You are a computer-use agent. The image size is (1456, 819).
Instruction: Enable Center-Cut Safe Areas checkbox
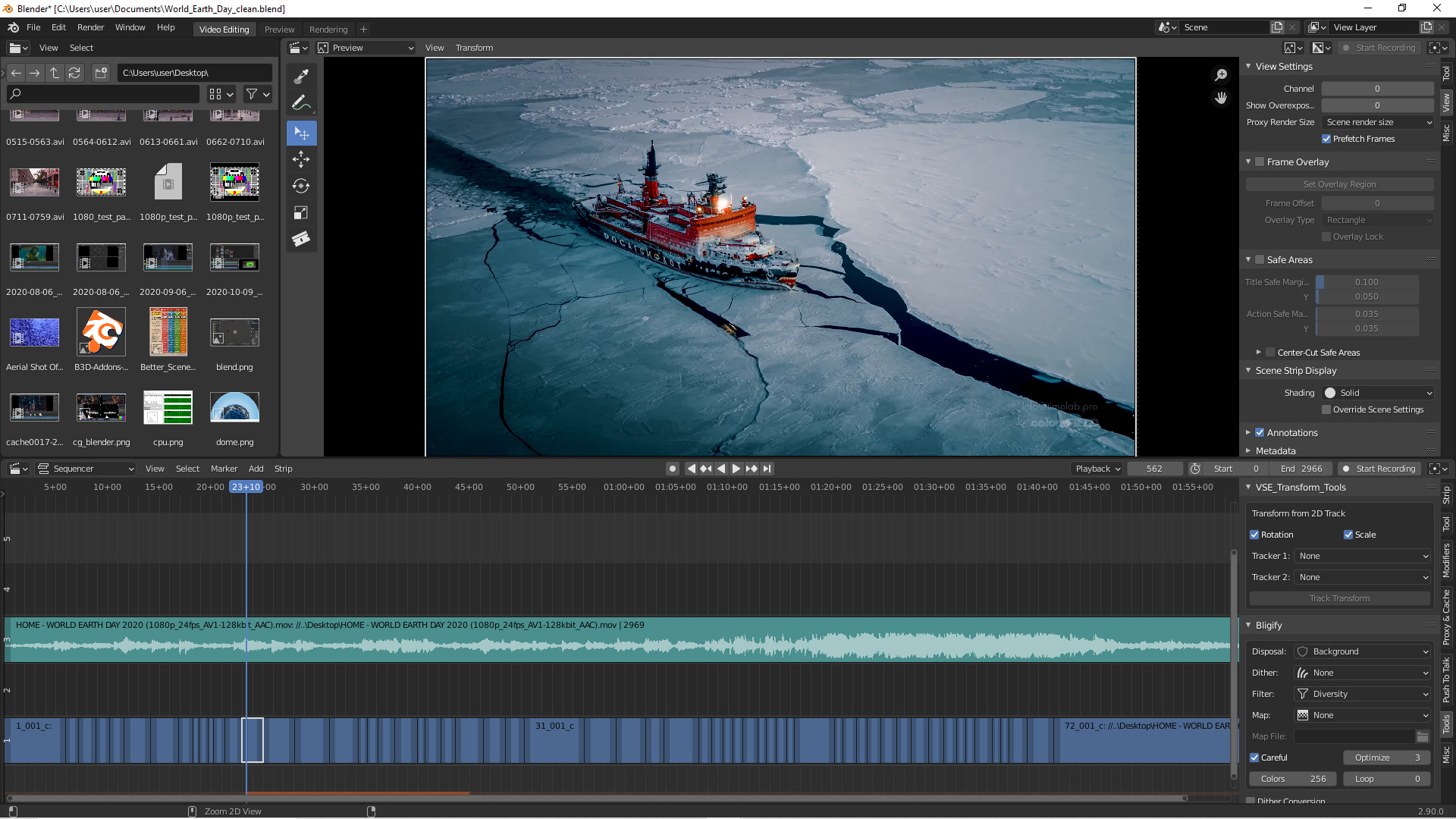(1270, 353)
